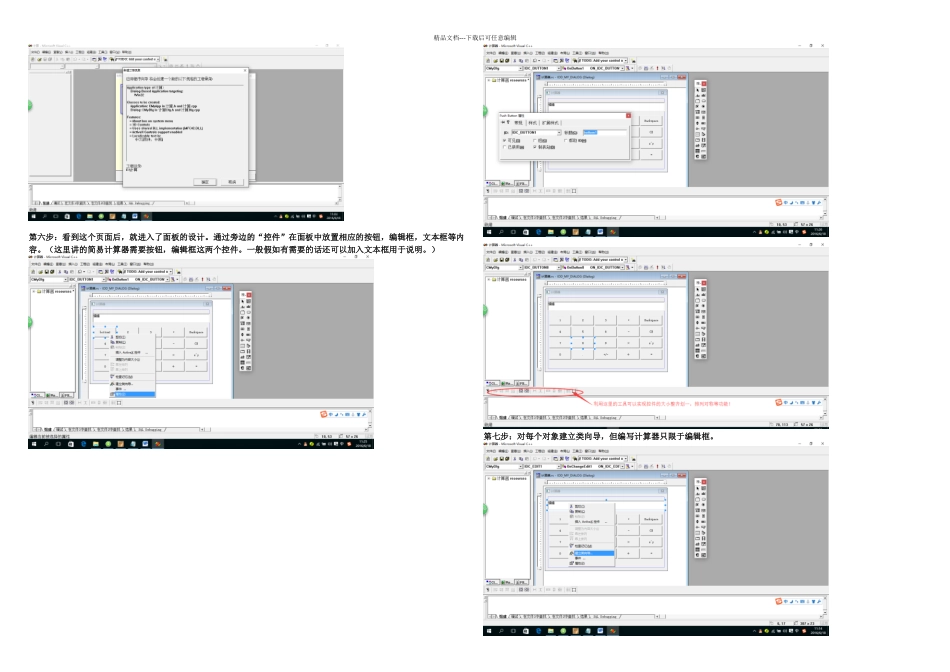Pick Group Box tool in bottom-left screenshot's toolbox
Screen dimensions: 950x672
point(244,312)
